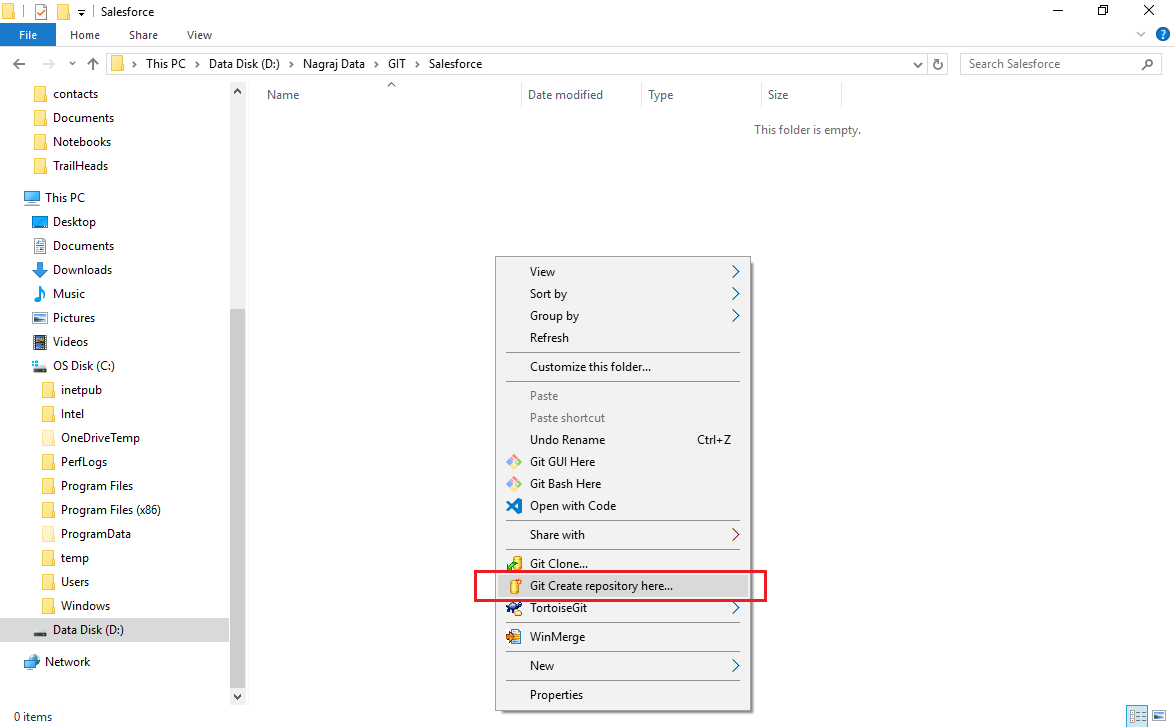Select the TrailHeads folder in navigation pane
1174x727 pixels.
tap(80, 166)
